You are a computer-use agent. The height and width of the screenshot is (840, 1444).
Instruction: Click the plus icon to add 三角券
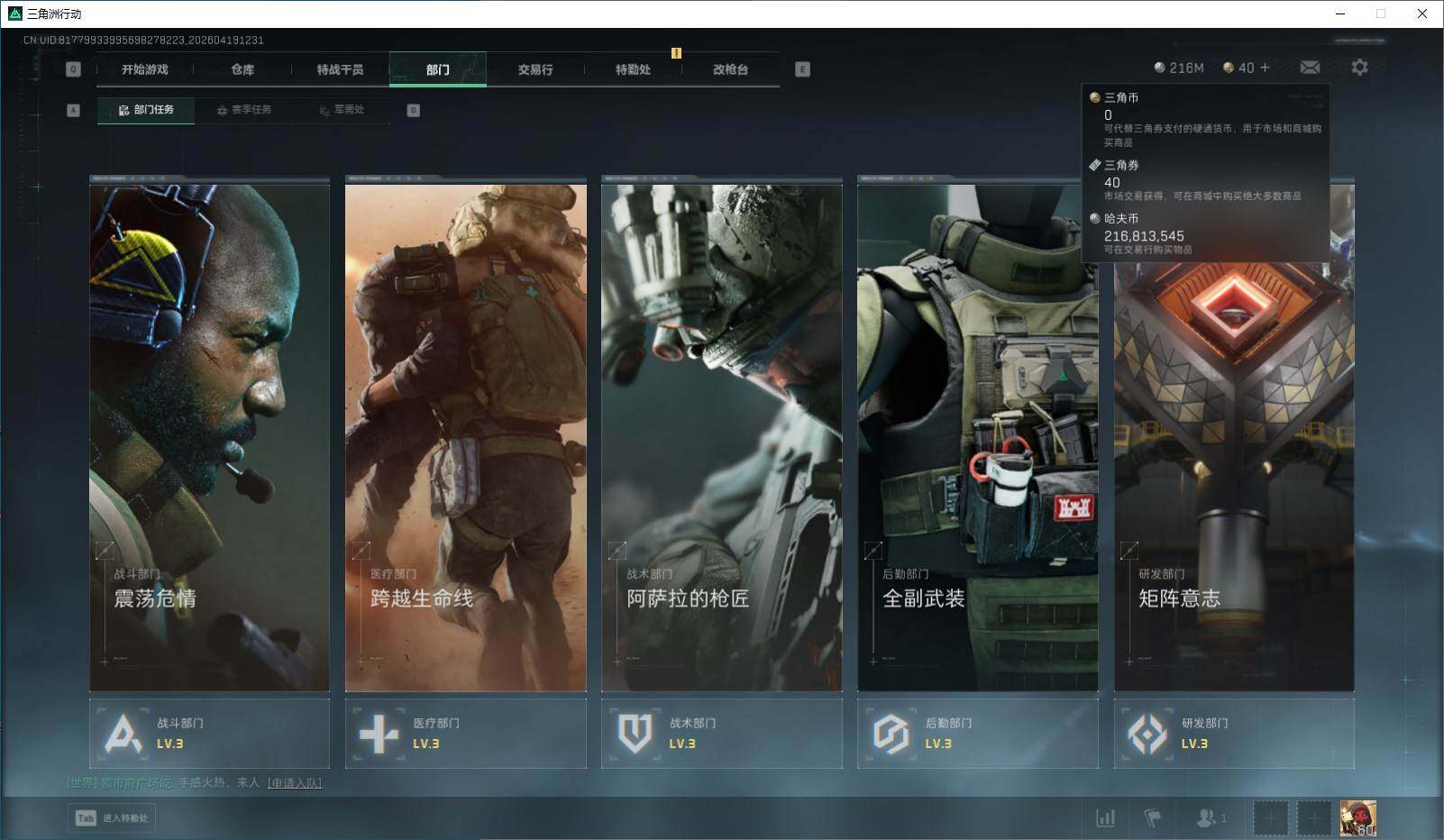(1265, 68)
